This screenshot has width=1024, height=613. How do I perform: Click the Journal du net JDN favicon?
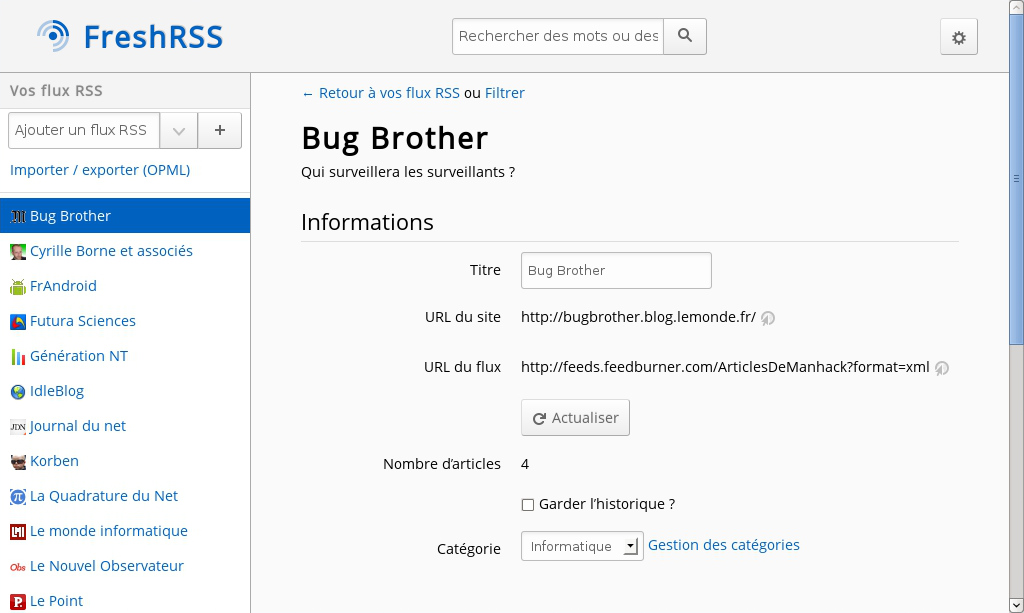(x=18, y=426)
